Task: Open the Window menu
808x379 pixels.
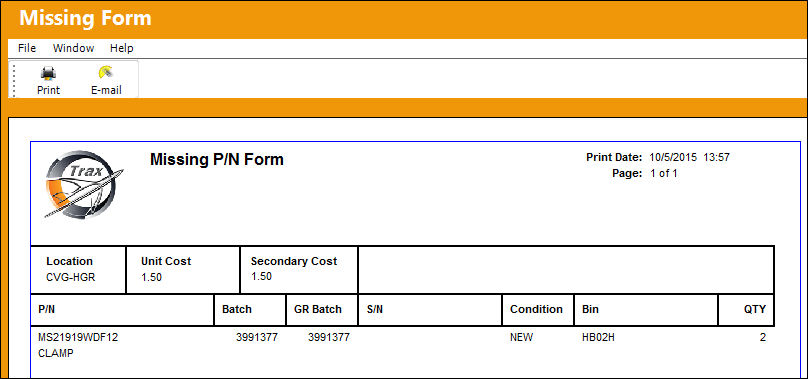Action: pos(73,48)
